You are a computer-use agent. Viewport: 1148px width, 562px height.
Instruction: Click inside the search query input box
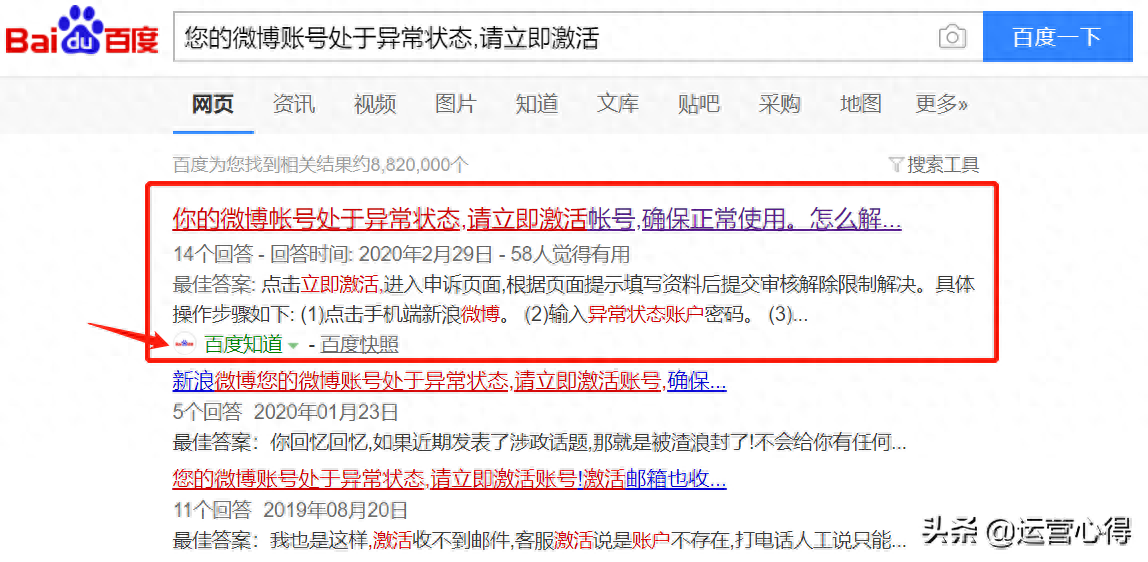point(550,38)
